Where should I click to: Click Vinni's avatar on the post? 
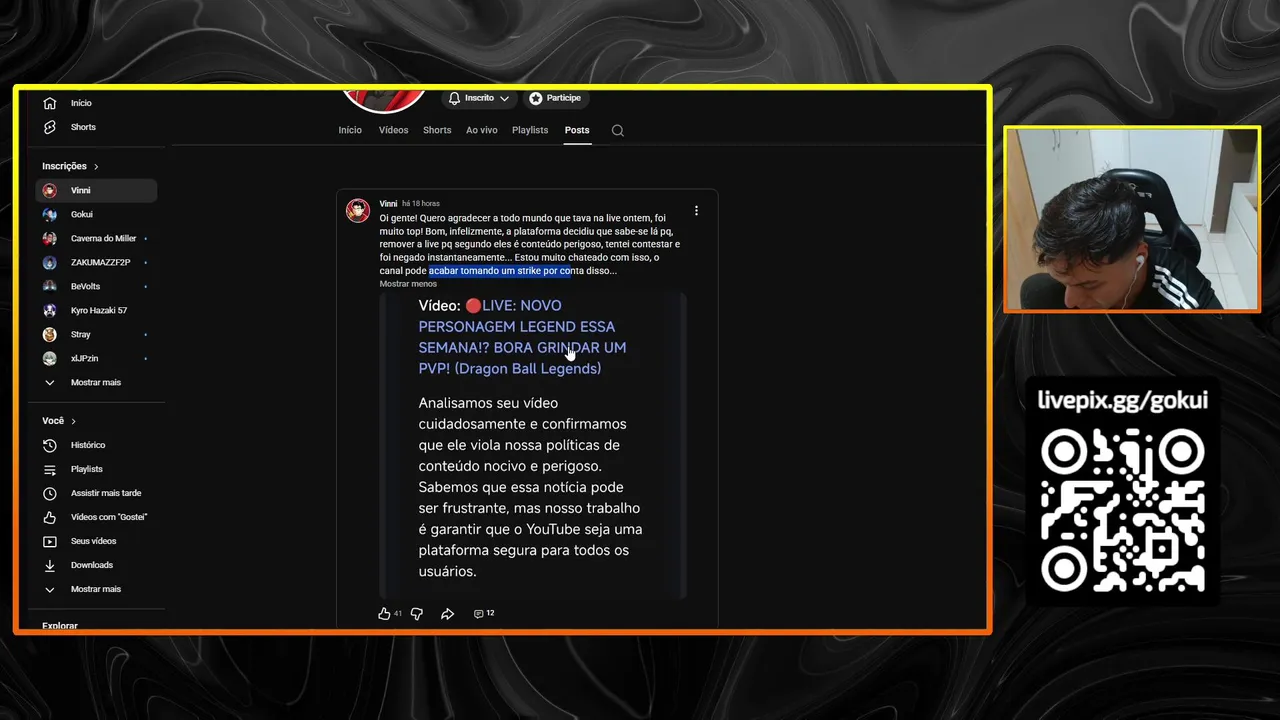tap(358, 210)
